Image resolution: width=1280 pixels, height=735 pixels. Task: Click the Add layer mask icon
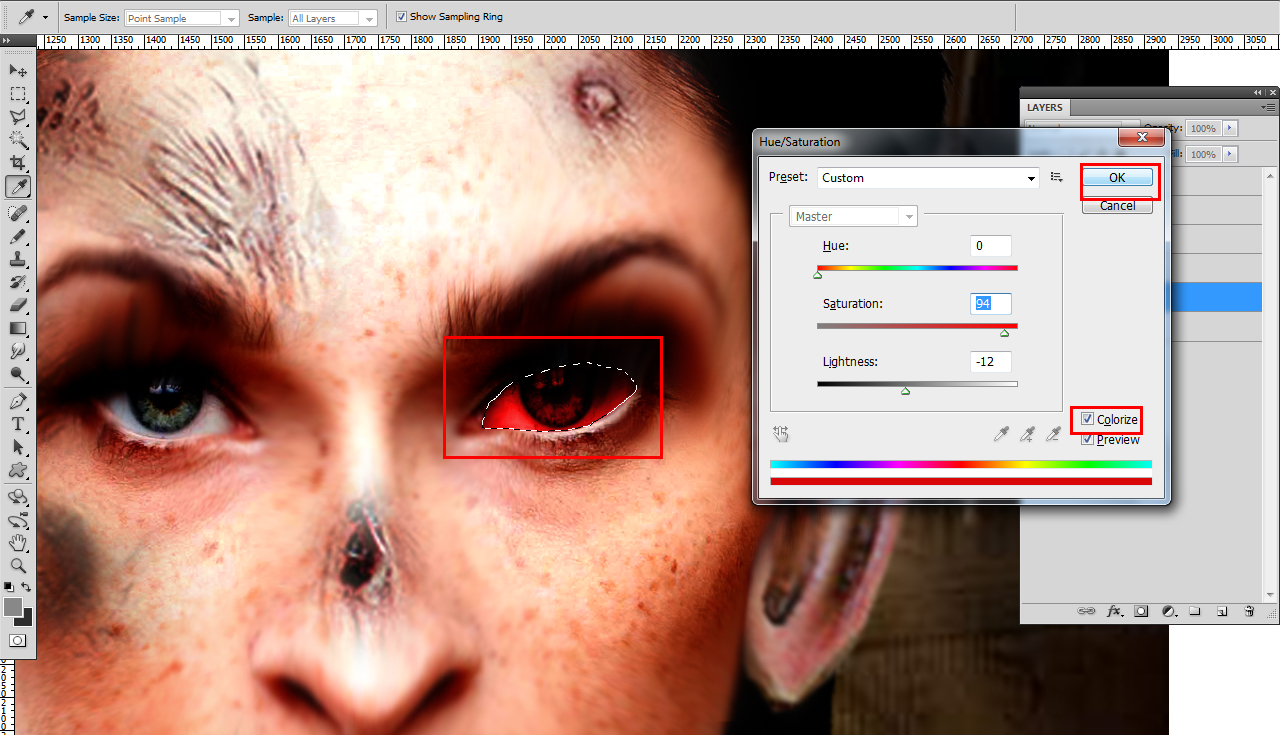coord(1141,611)
